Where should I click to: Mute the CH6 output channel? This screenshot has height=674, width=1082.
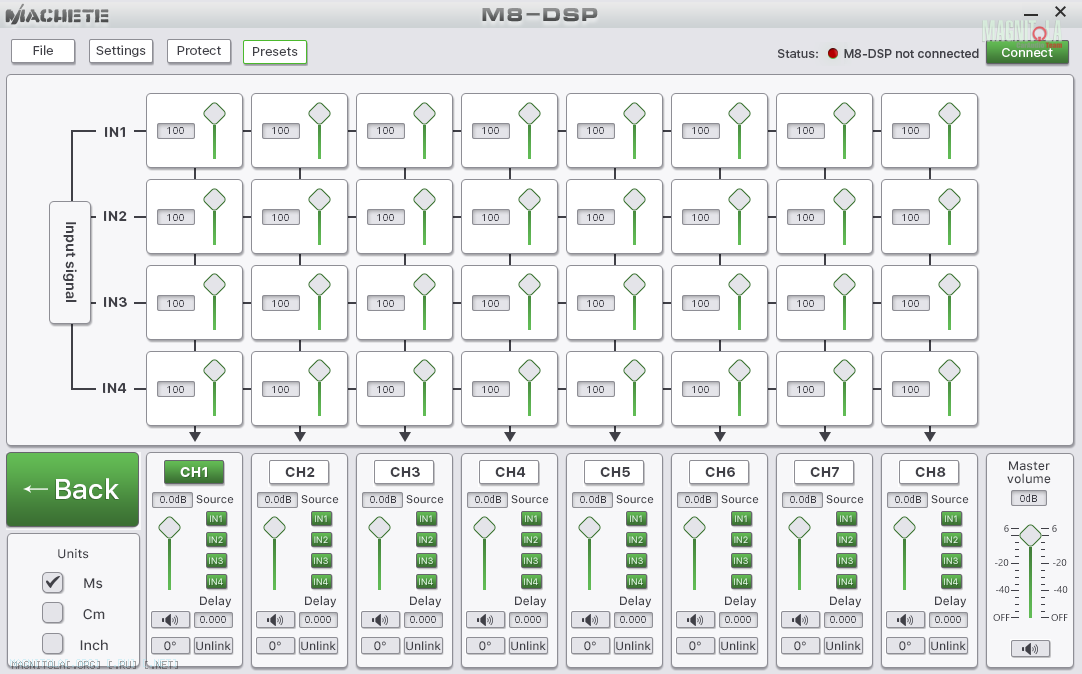[x=694, y=620]
